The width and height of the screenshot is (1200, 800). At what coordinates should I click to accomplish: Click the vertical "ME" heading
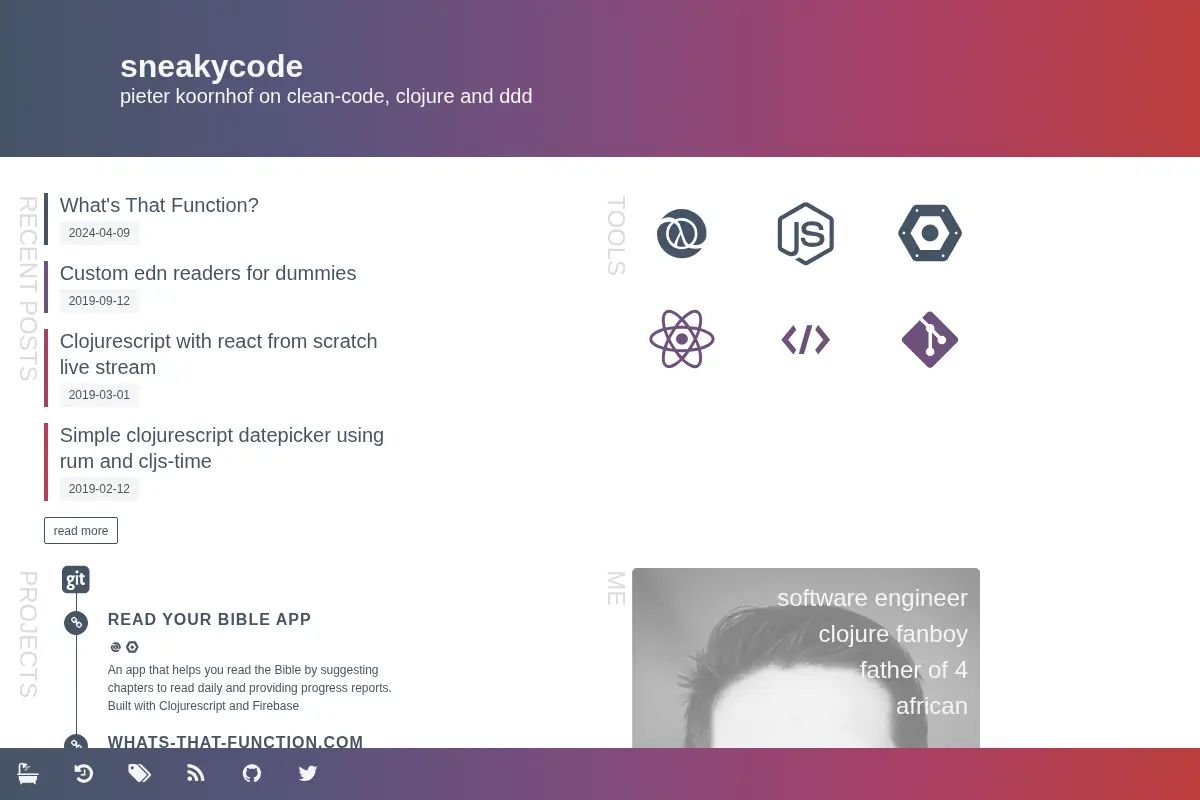coord(616,588)
